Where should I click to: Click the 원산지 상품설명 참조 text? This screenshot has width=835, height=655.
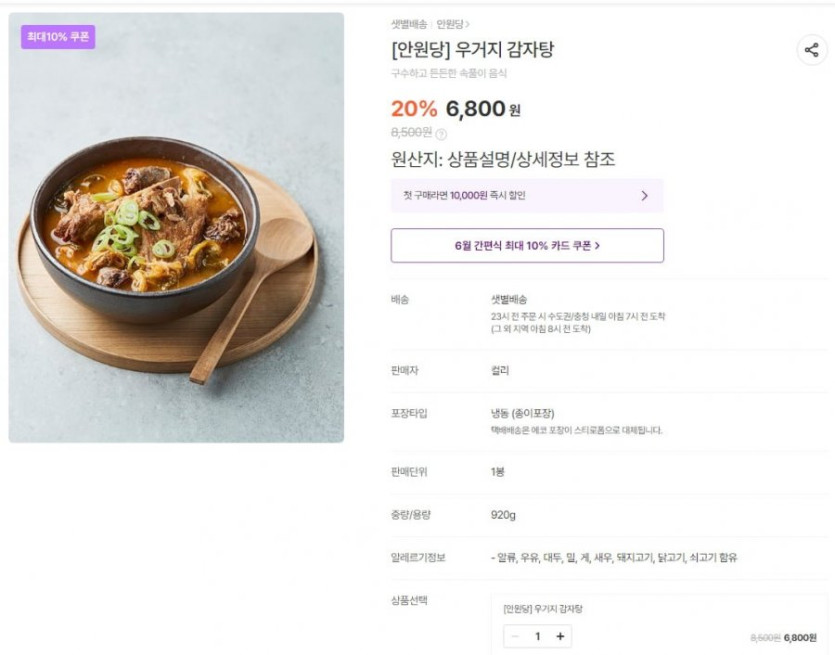click(x=502, y=159)
